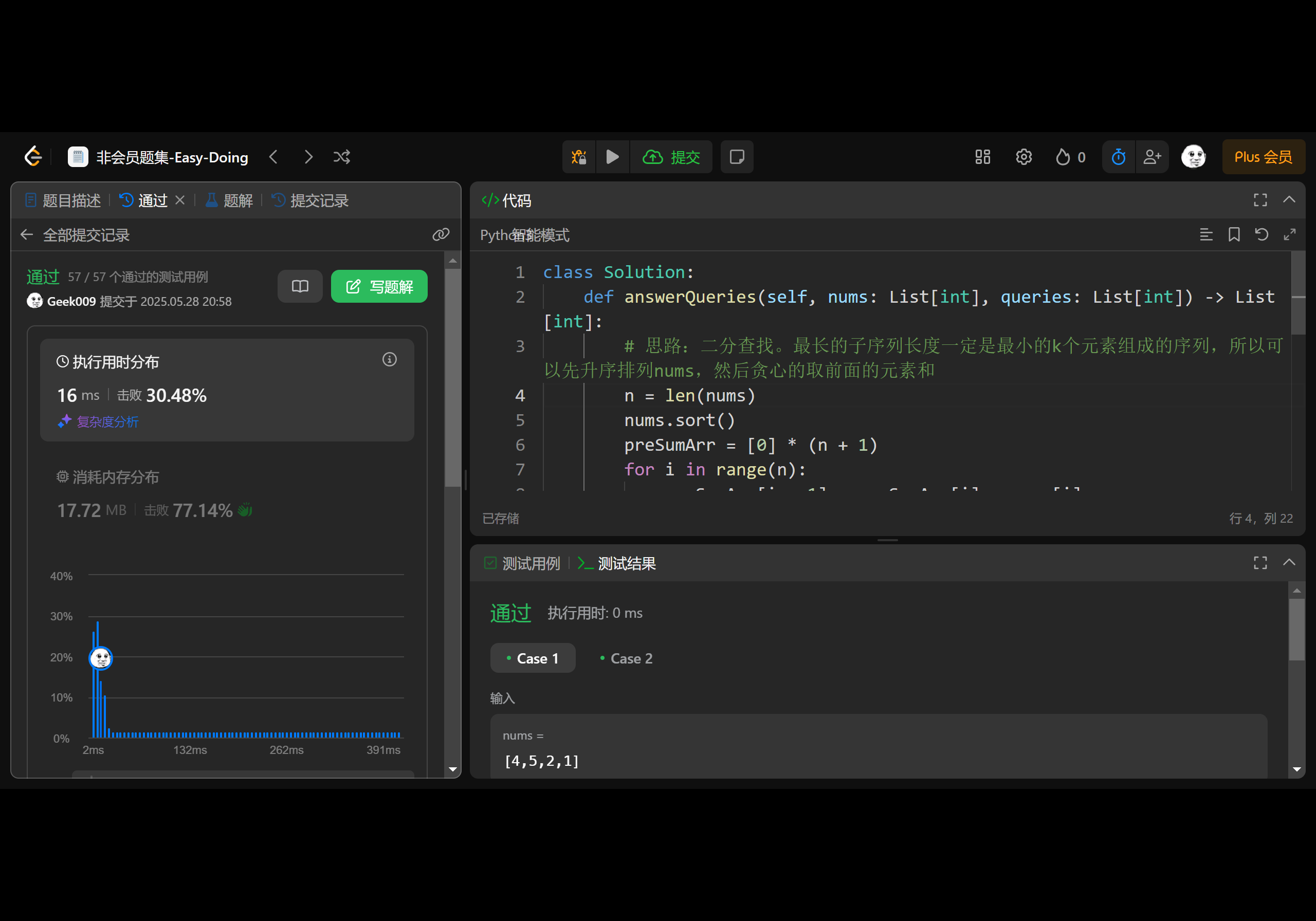
Task: Open the editor settings gear icon
Action: tap(1023, 156)
